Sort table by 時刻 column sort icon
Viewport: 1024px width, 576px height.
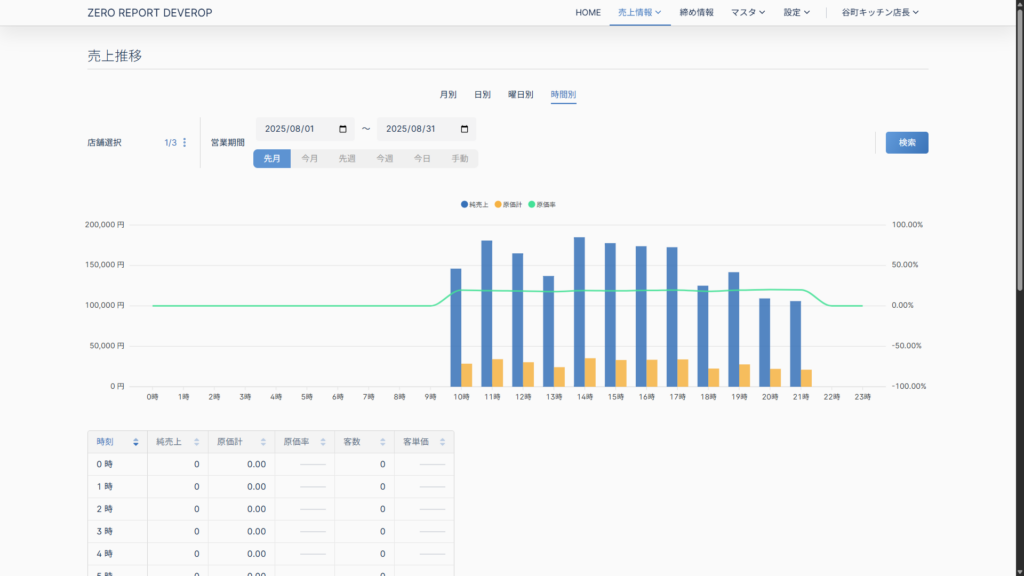coord(135,442)
